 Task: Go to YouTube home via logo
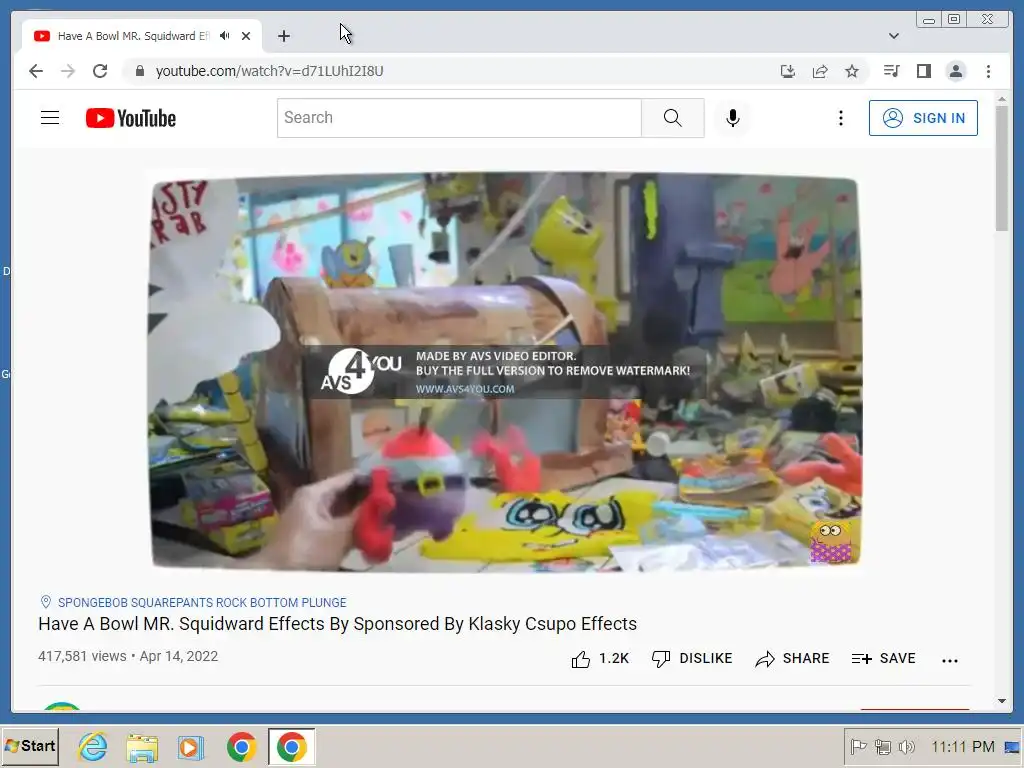click(x=131, y=118)
